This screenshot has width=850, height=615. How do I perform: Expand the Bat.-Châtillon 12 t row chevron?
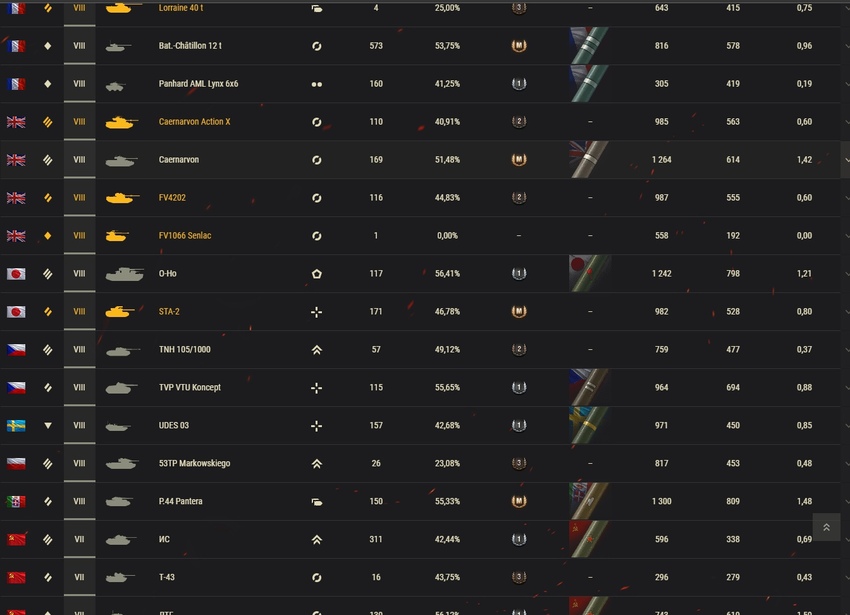[x=846, y=46]
